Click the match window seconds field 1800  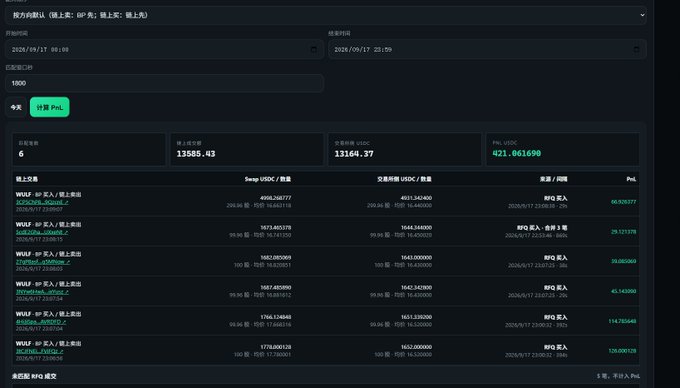click(164, 83)
